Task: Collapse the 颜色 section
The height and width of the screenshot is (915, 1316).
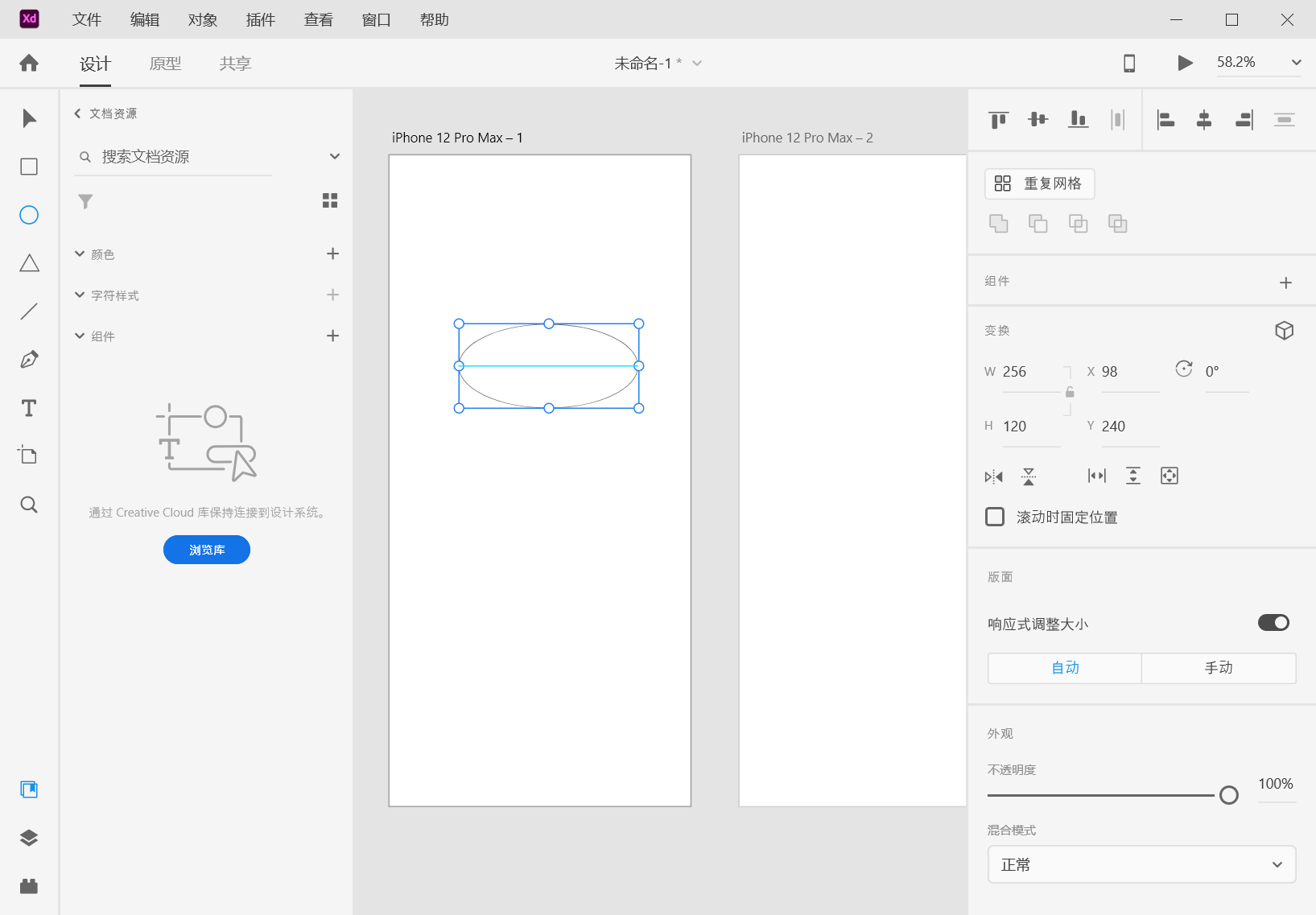Action: [78, 253]
